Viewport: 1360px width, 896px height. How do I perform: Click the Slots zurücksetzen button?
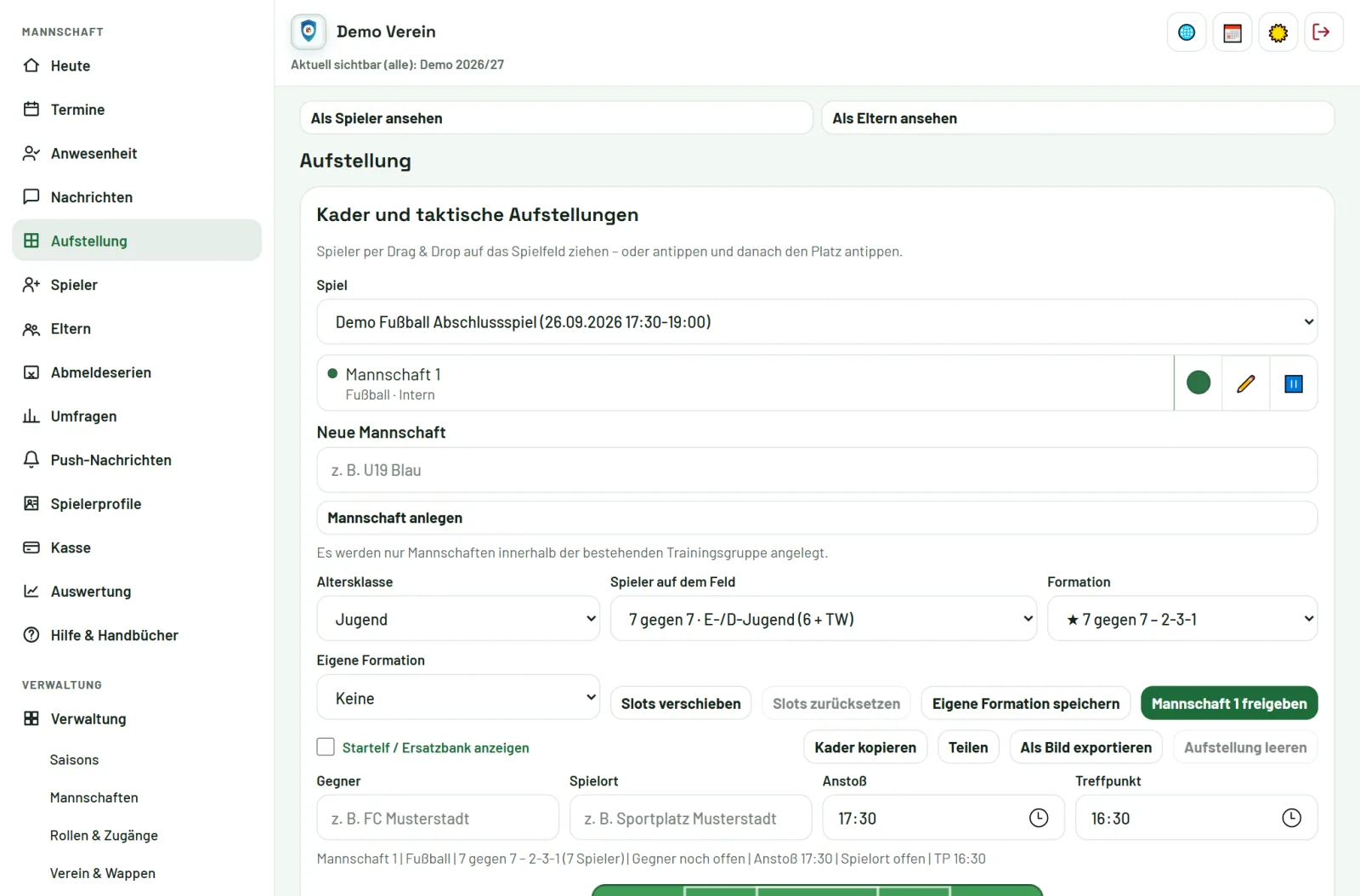(836, 703)
